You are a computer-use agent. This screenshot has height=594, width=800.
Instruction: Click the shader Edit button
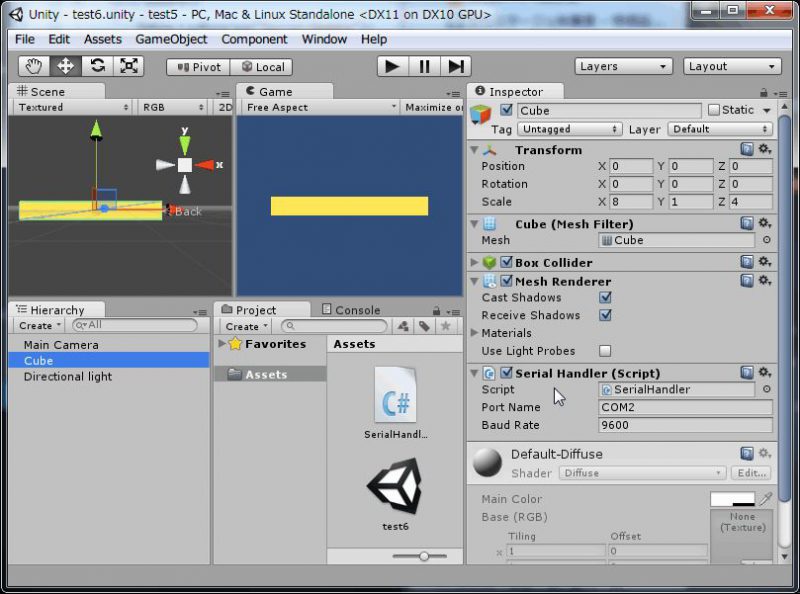pos(751,473)
